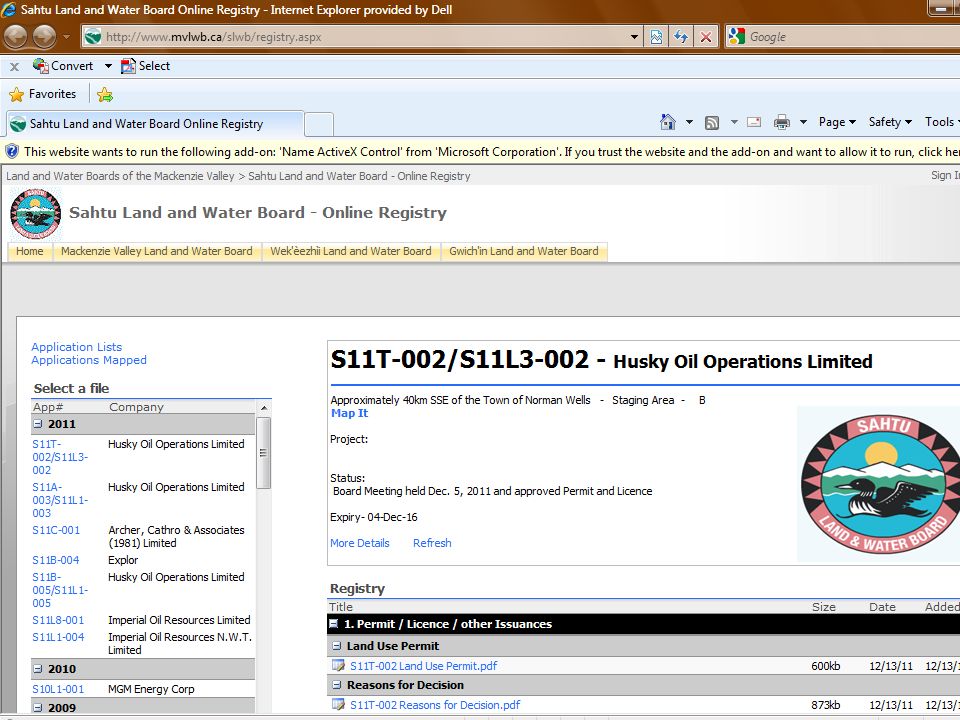Viewport: 960px width, 720px height.
Task: Click the Refresh link under Expiry
Action: click(432, 543)
